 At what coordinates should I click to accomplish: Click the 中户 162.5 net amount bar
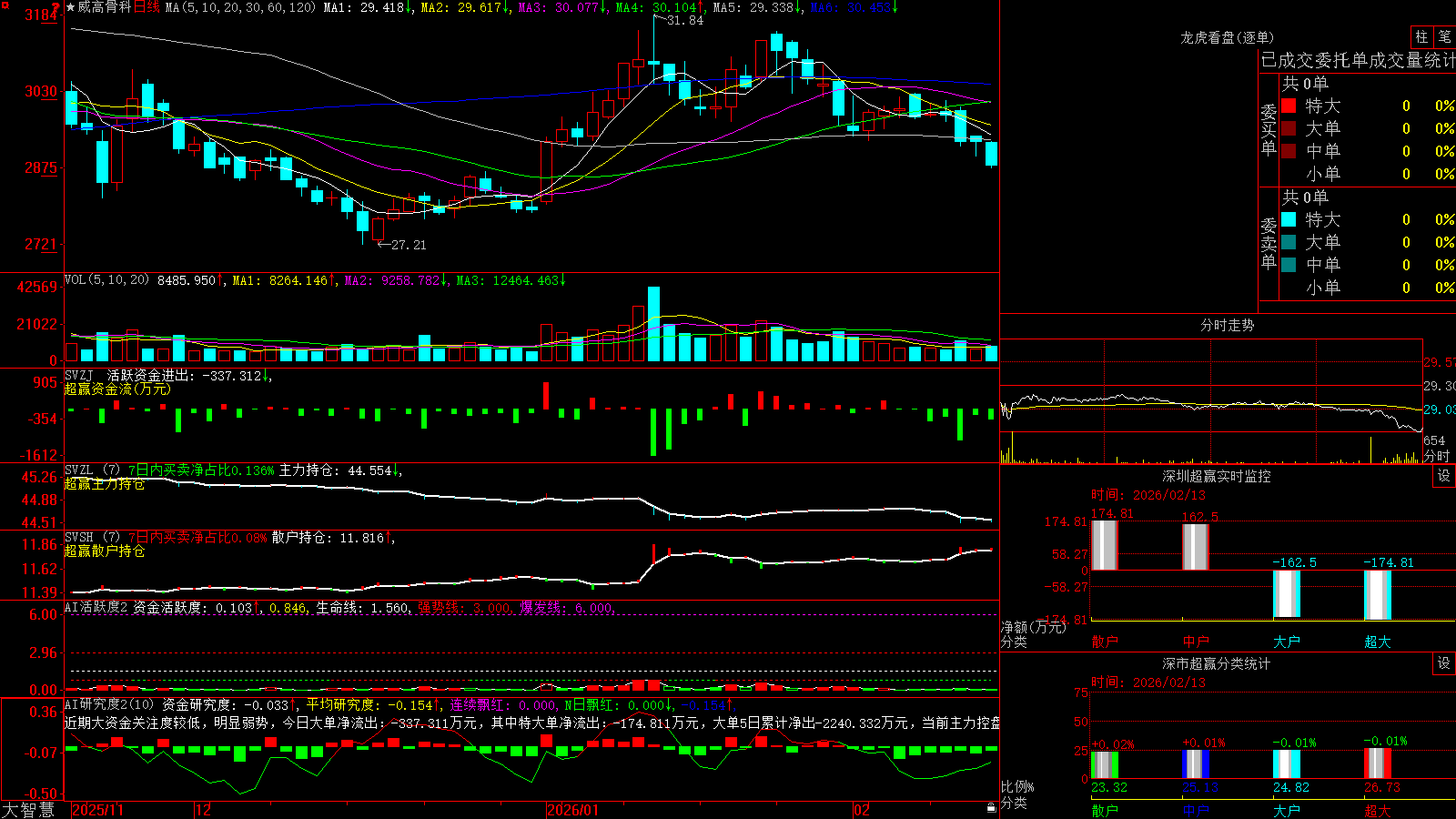(x=1196, y=547)
